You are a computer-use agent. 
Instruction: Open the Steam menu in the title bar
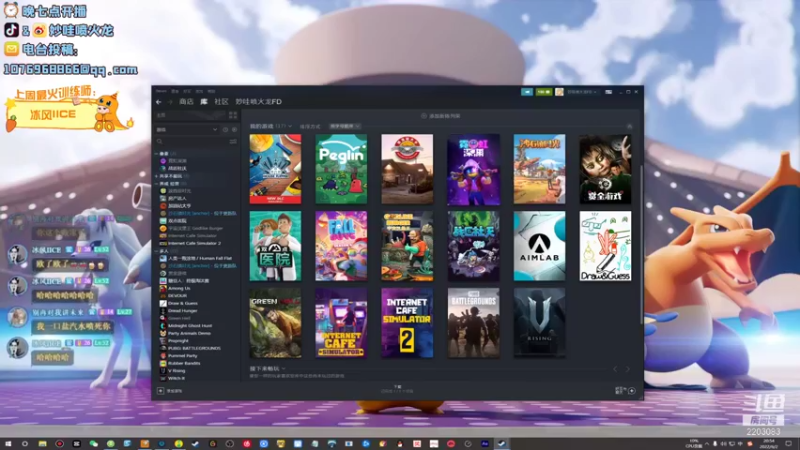pos(161,91)
